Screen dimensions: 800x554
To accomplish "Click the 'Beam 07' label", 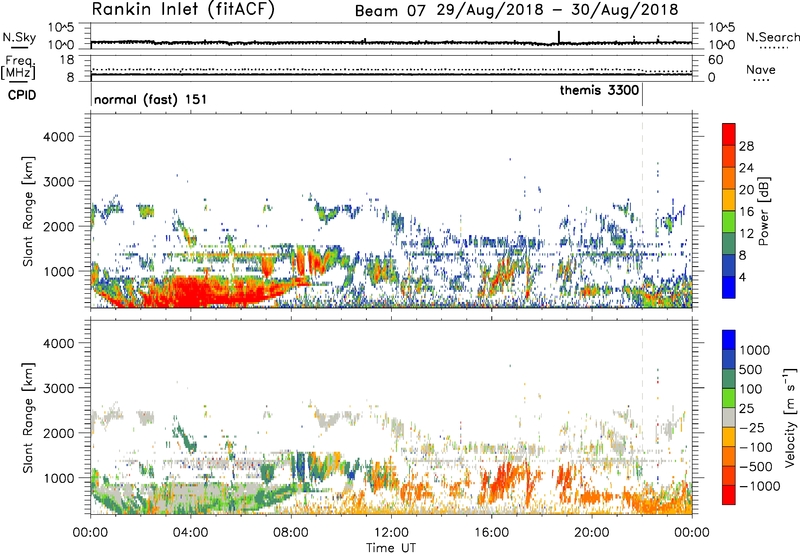I will click(390, 11).
